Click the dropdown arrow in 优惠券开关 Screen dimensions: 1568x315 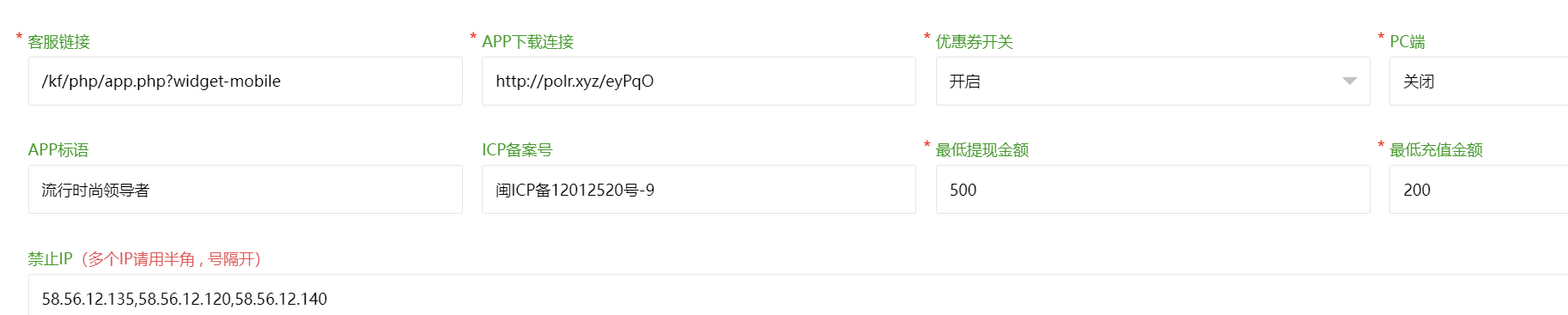(1349, 82)
